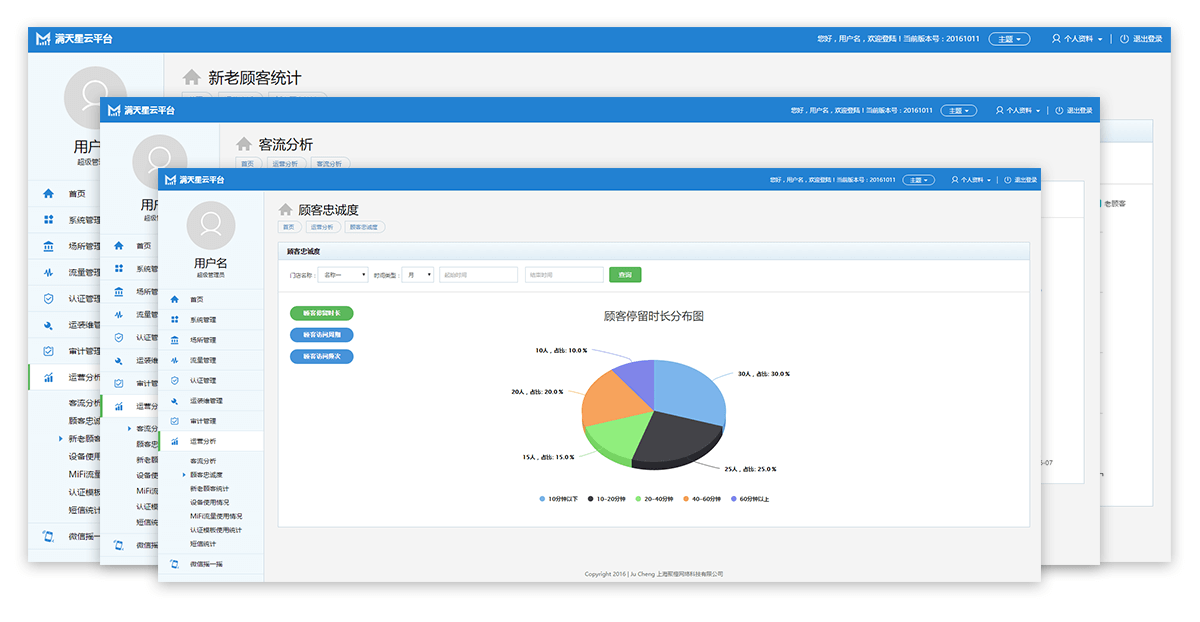
Task: Click the 场所管理 building icon
Action: [175, 340]
